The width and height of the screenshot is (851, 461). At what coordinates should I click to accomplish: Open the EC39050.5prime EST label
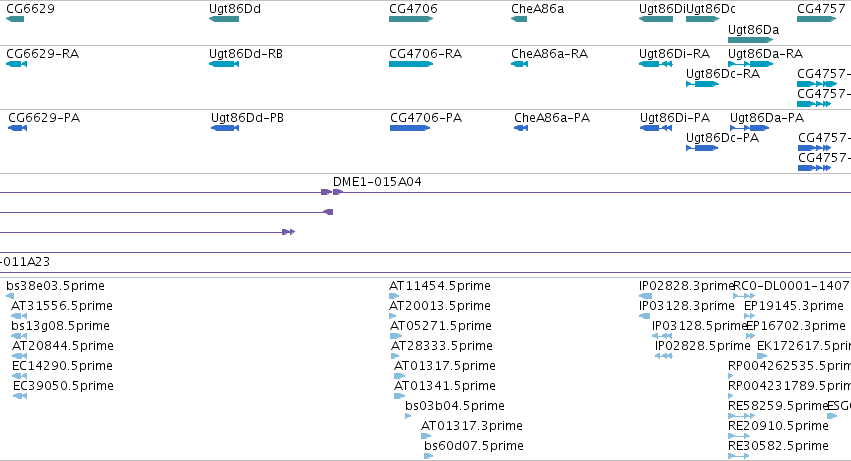click(x=63, y=386)
